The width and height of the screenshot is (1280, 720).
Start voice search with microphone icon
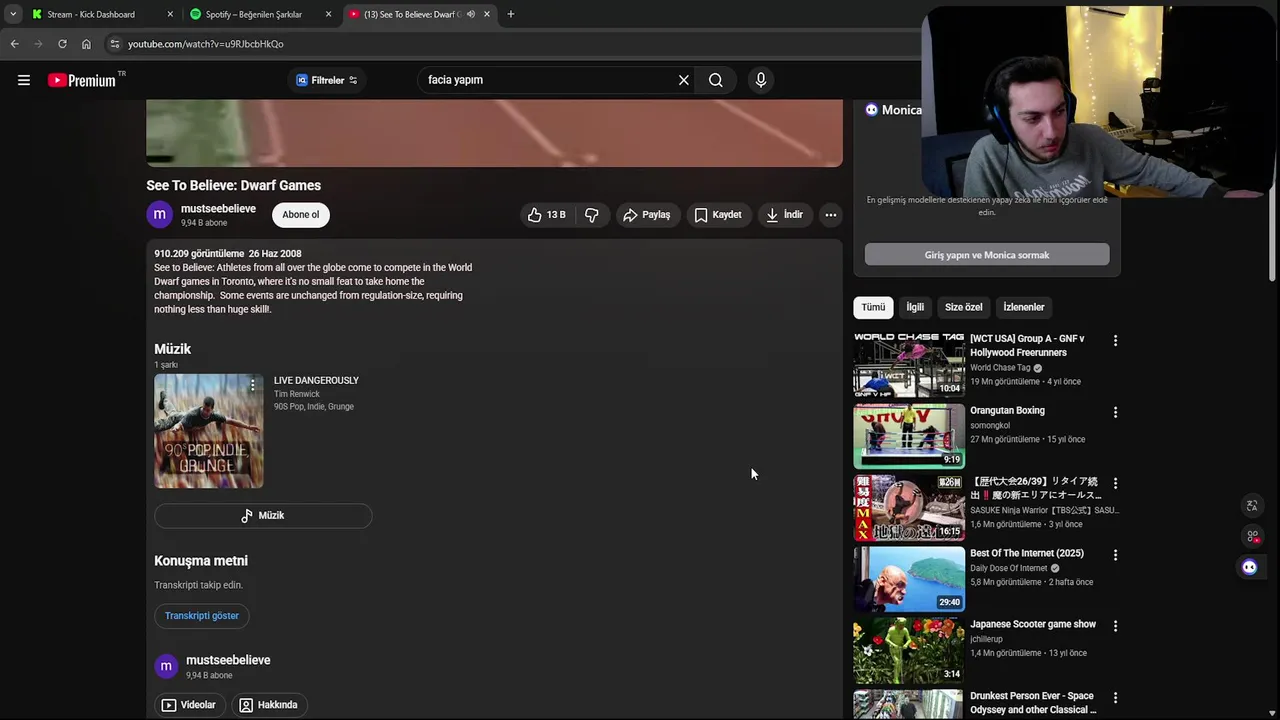pyautogui.click(x=761, y=80)
